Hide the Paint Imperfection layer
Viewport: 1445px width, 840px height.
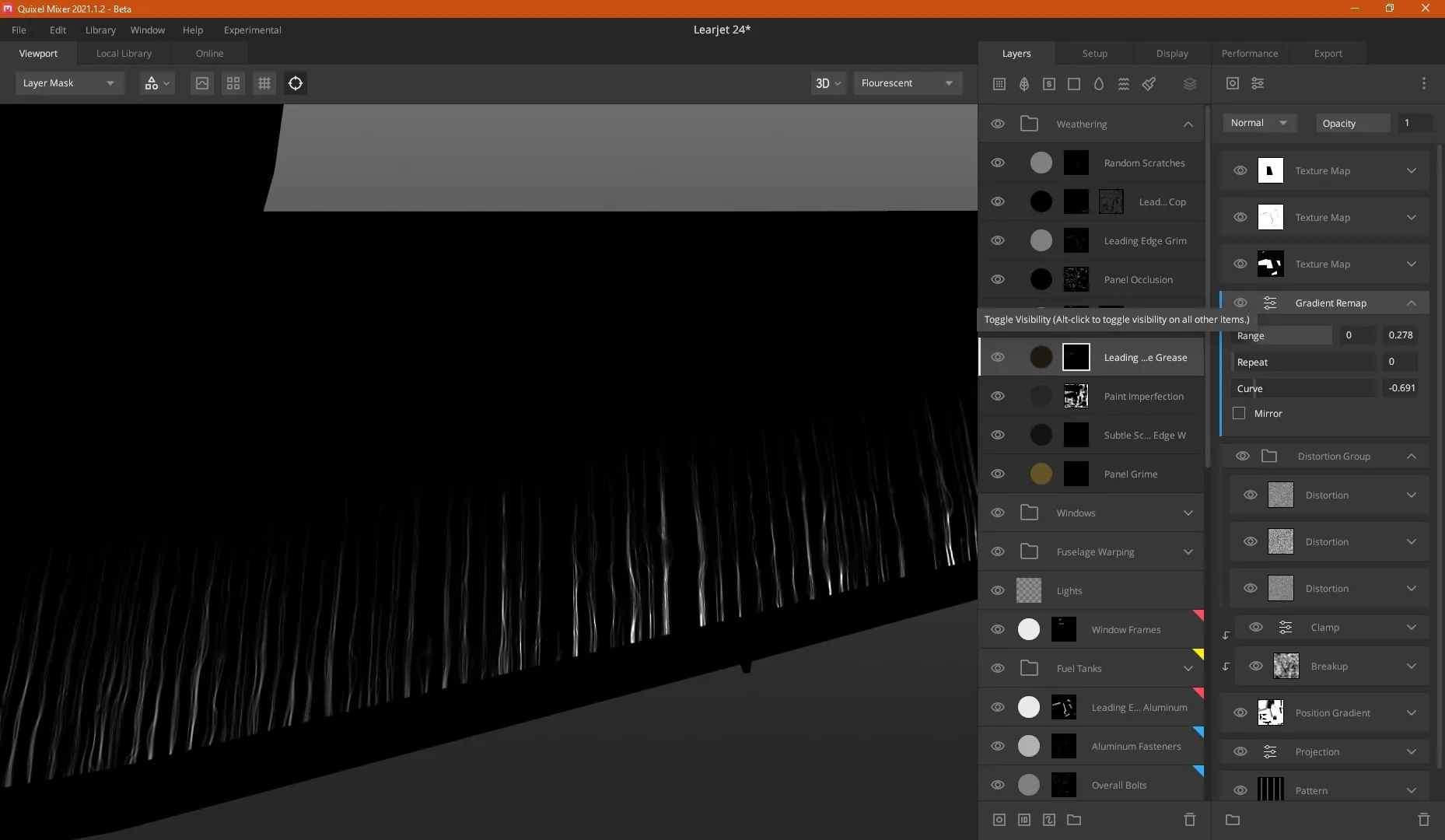(998, 397)
